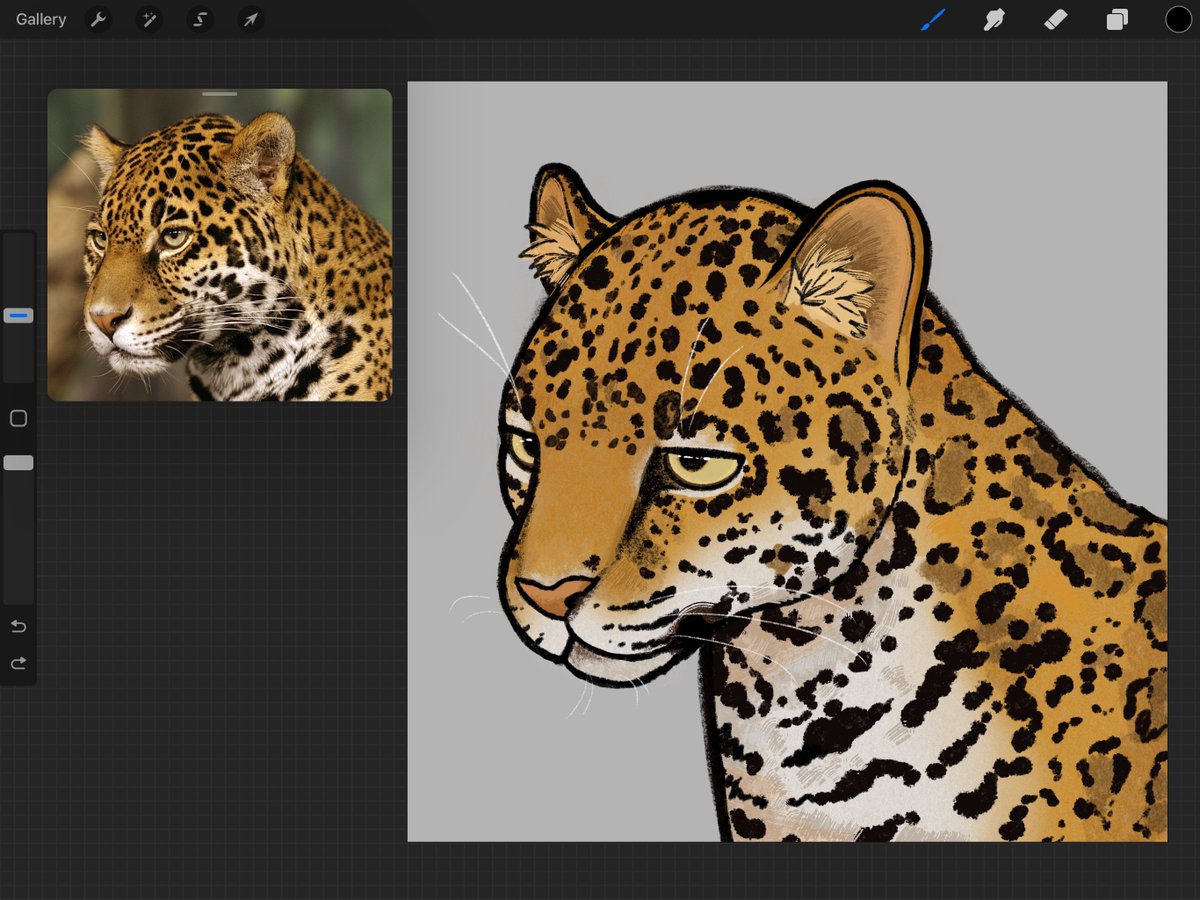Open the black color picker swatch
The width and height of the screenshot is (1200, 900).
1178,19
